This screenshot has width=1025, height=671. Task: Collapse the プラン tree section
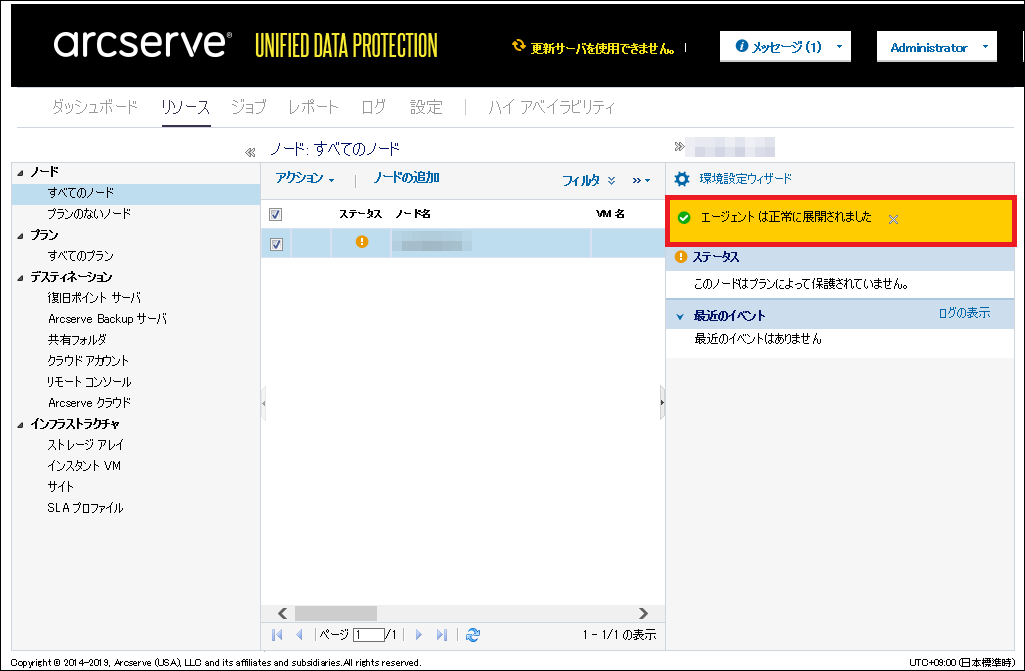click(20, 235)
